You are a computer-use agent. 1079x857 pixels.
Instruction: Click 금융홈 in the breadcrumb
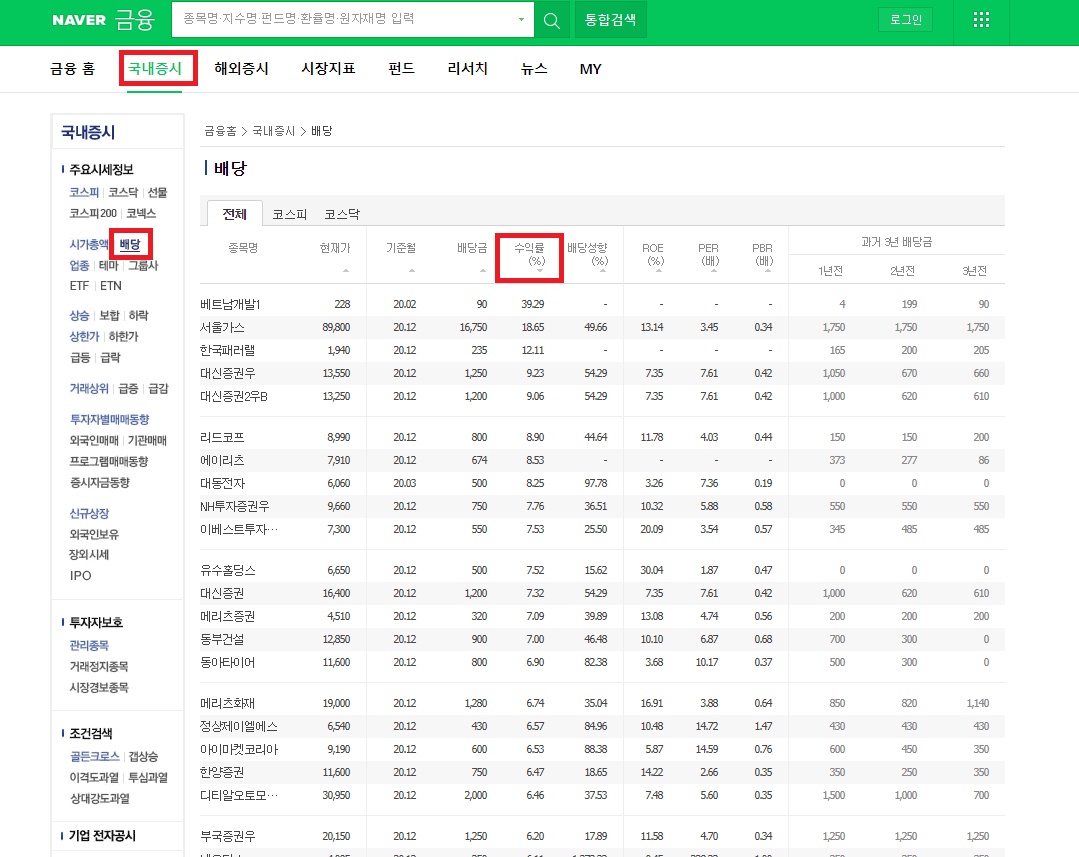click(x=220, y=131)
